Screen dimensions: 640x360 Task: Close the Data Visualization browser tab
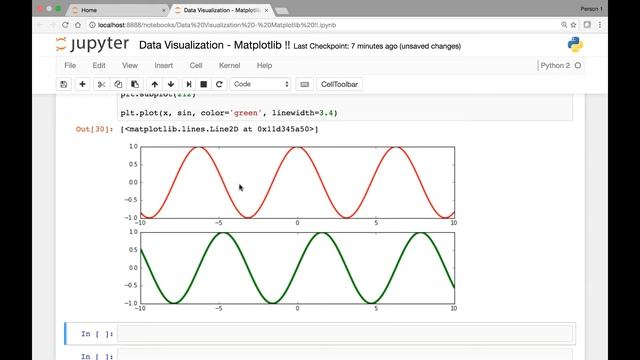(x=266, y=10)
